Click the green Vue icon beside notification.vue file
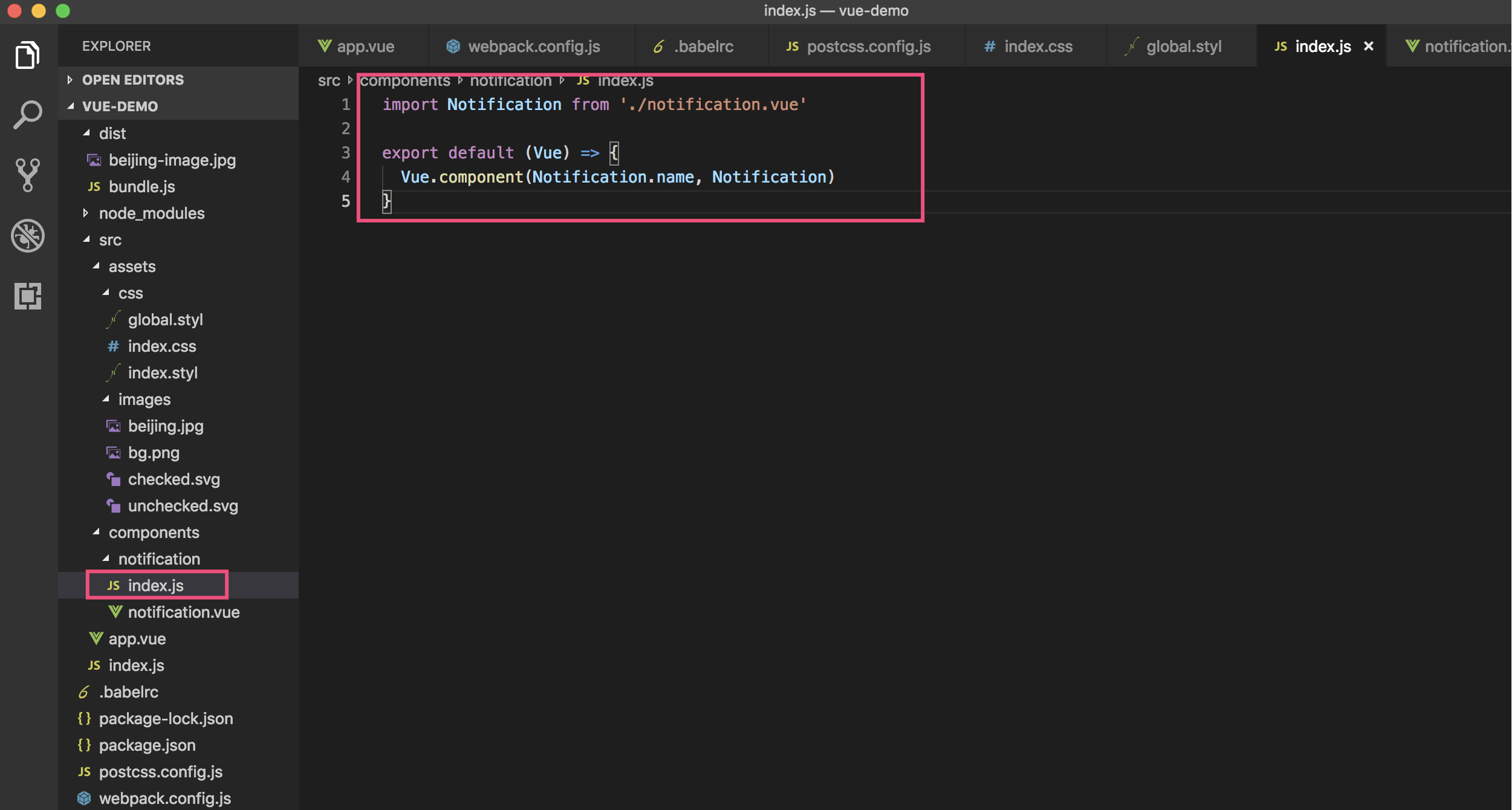This screenshot has height=810, width=1512. click(115, 612)
